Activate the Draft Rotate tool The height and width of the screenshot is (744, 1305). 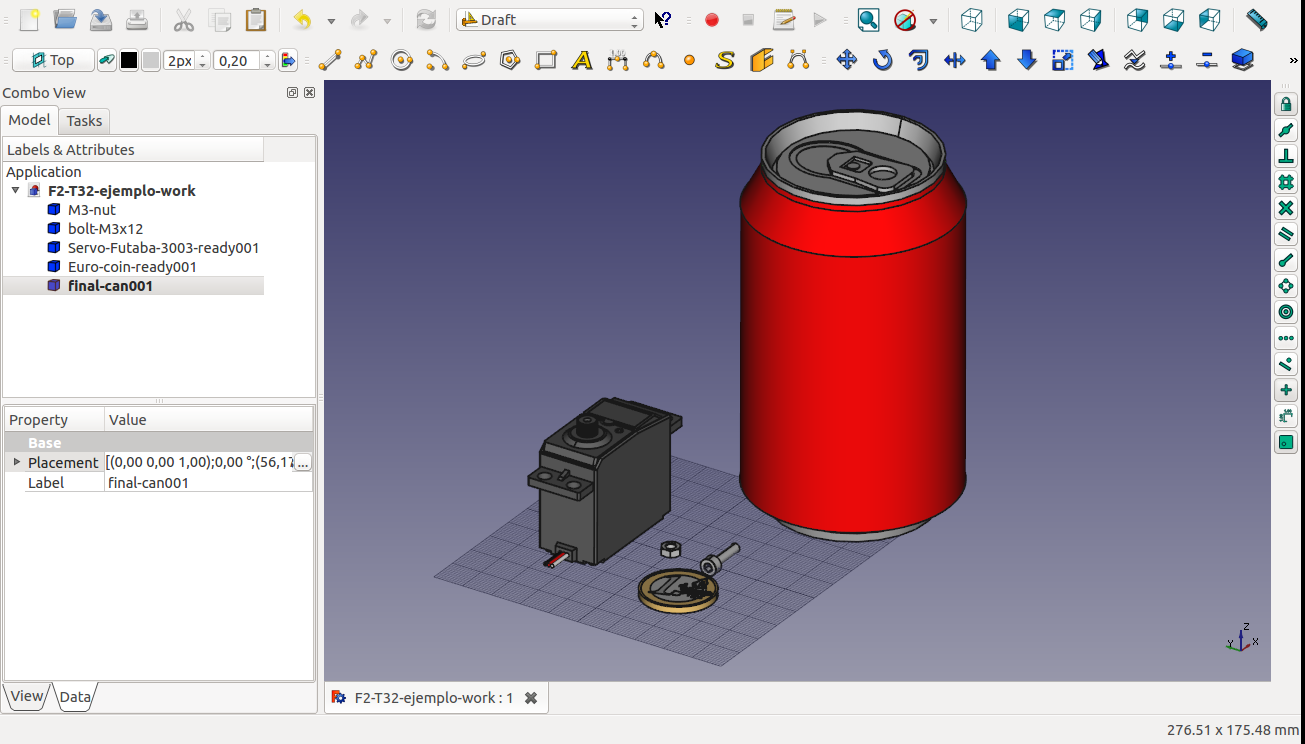pos(882,61)
